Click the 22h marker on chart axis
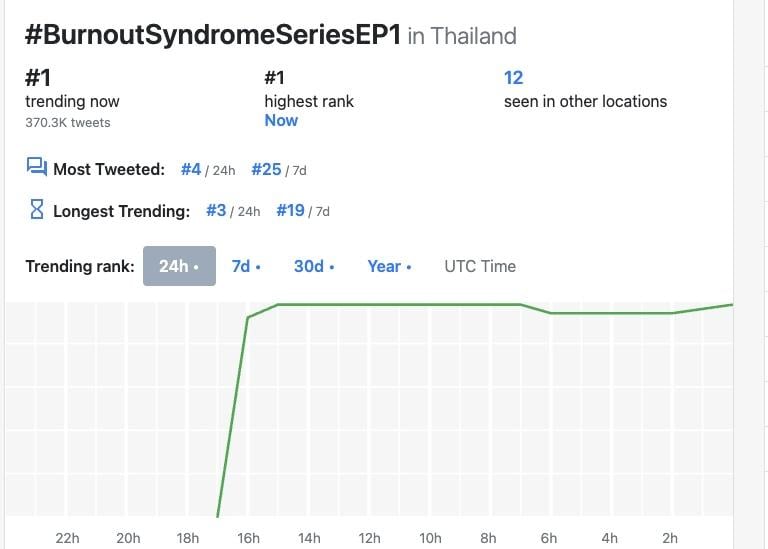Viewport: 768px width, 549px height. [67, 538]
